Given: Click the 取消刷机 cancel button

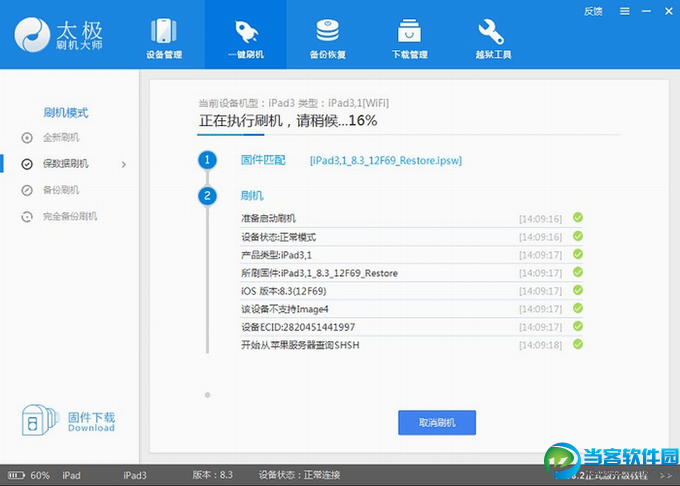Looking at the screenshot, I should 437,422.
